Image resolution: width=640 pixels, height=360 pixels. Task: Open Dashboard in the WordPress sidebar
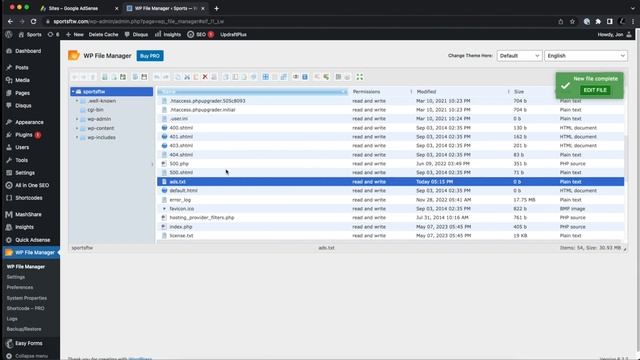click(x=28, y=51)
